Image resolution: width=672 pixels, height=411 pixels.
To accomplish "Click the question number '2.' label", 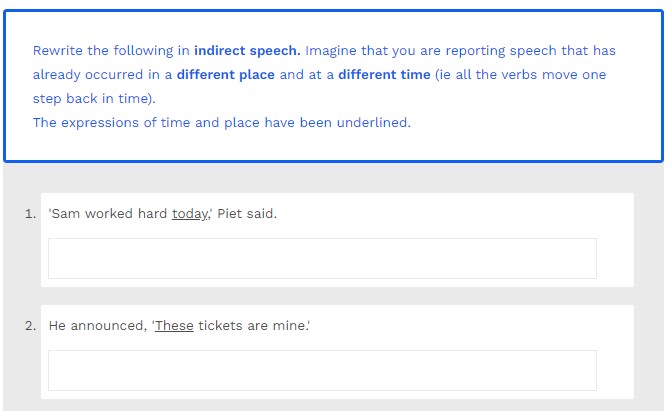I will click(31, 326).
